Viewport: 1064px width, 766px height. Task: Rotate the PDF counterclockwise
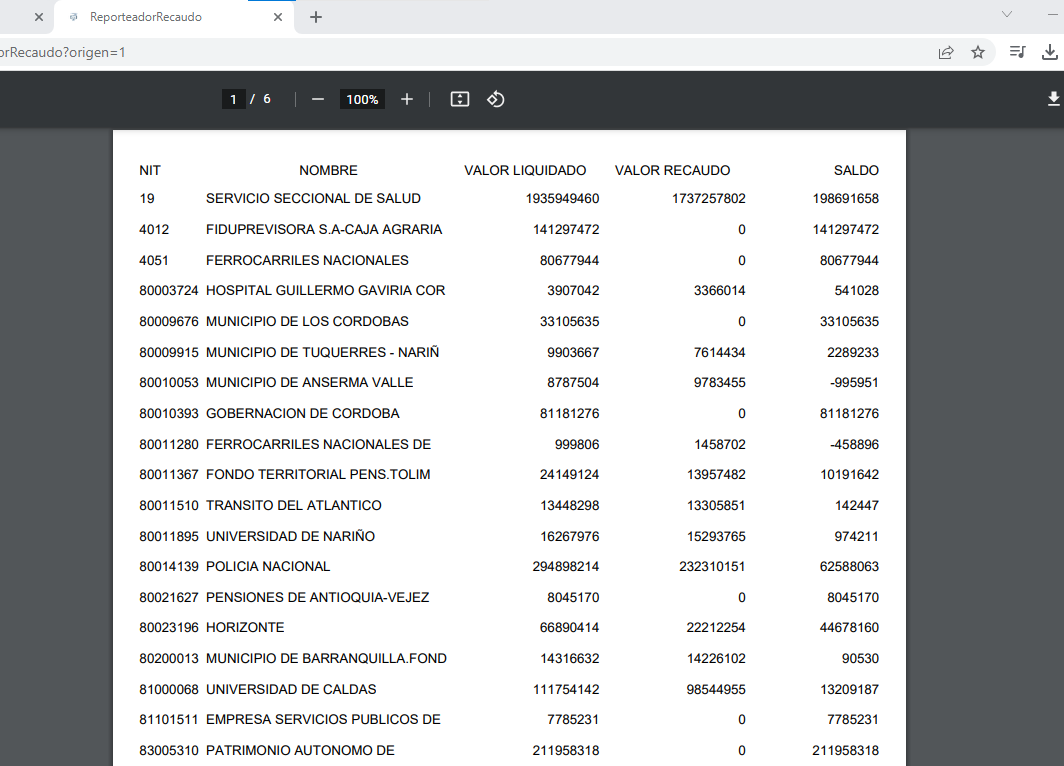[495, 99]
